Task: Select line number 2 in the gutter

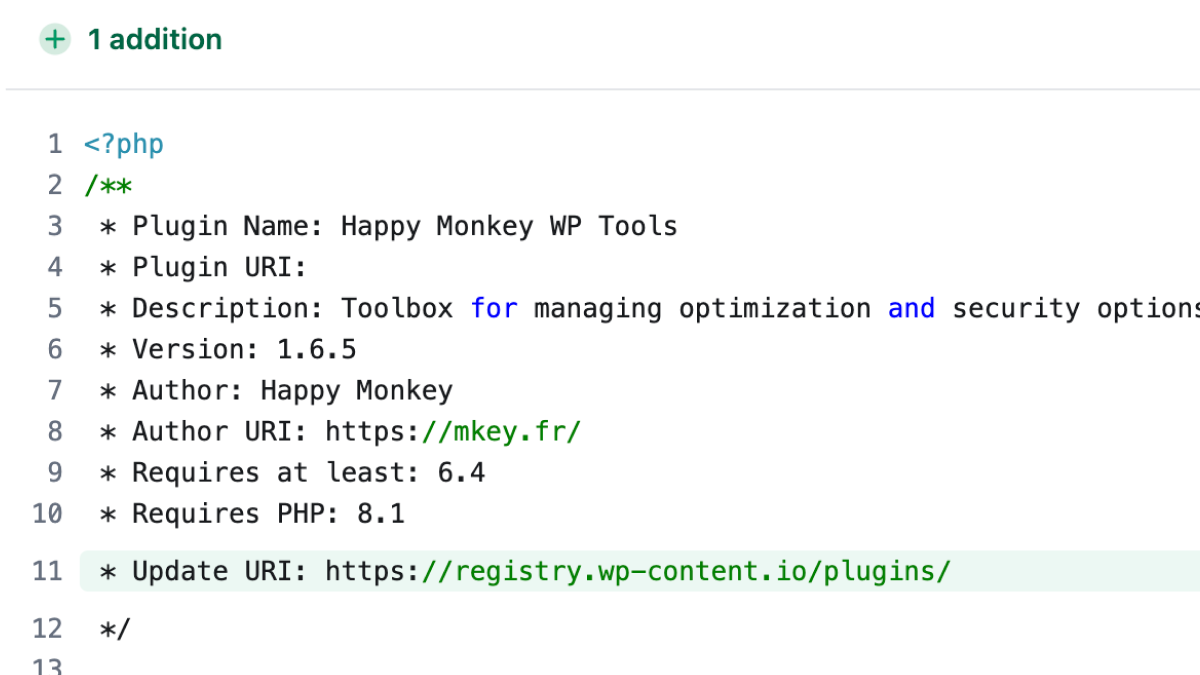Action: (54, 185)
